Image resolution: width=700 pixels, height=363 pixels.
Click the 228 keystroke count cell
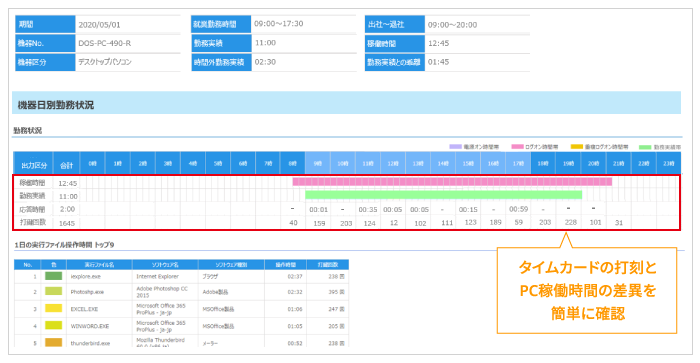571,222
